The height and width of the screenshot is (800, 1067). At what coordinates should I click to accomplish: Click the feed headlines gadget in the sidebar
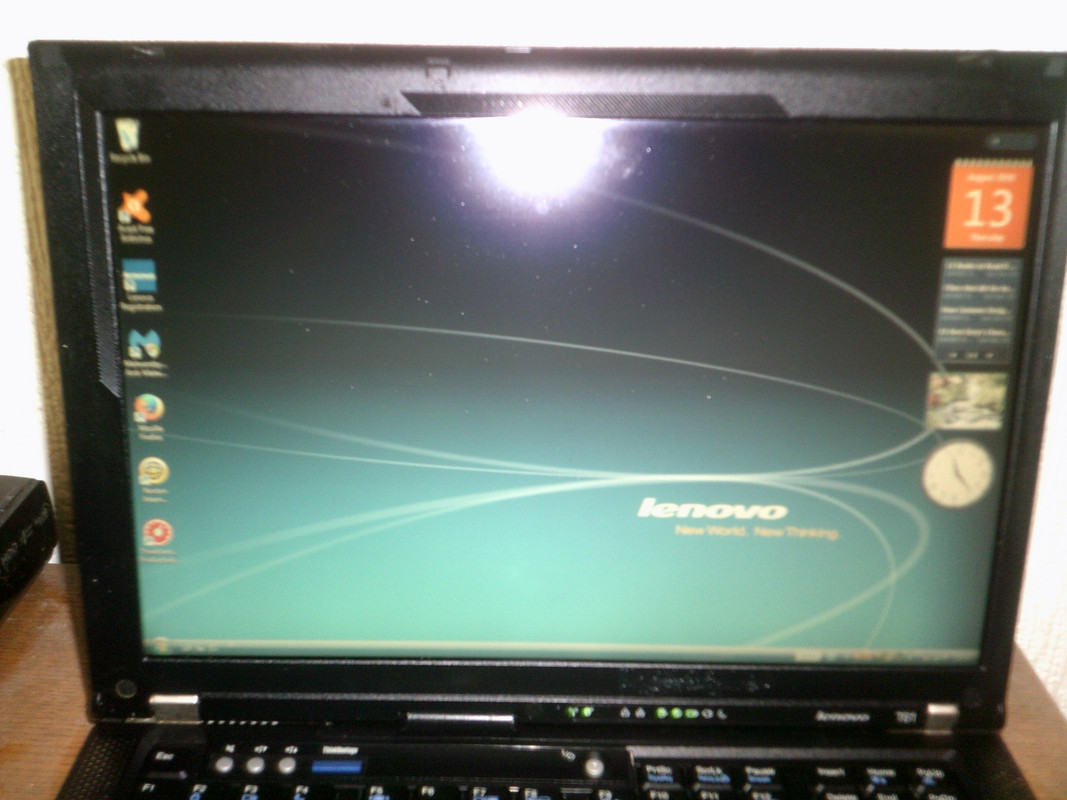coord(979,311)
